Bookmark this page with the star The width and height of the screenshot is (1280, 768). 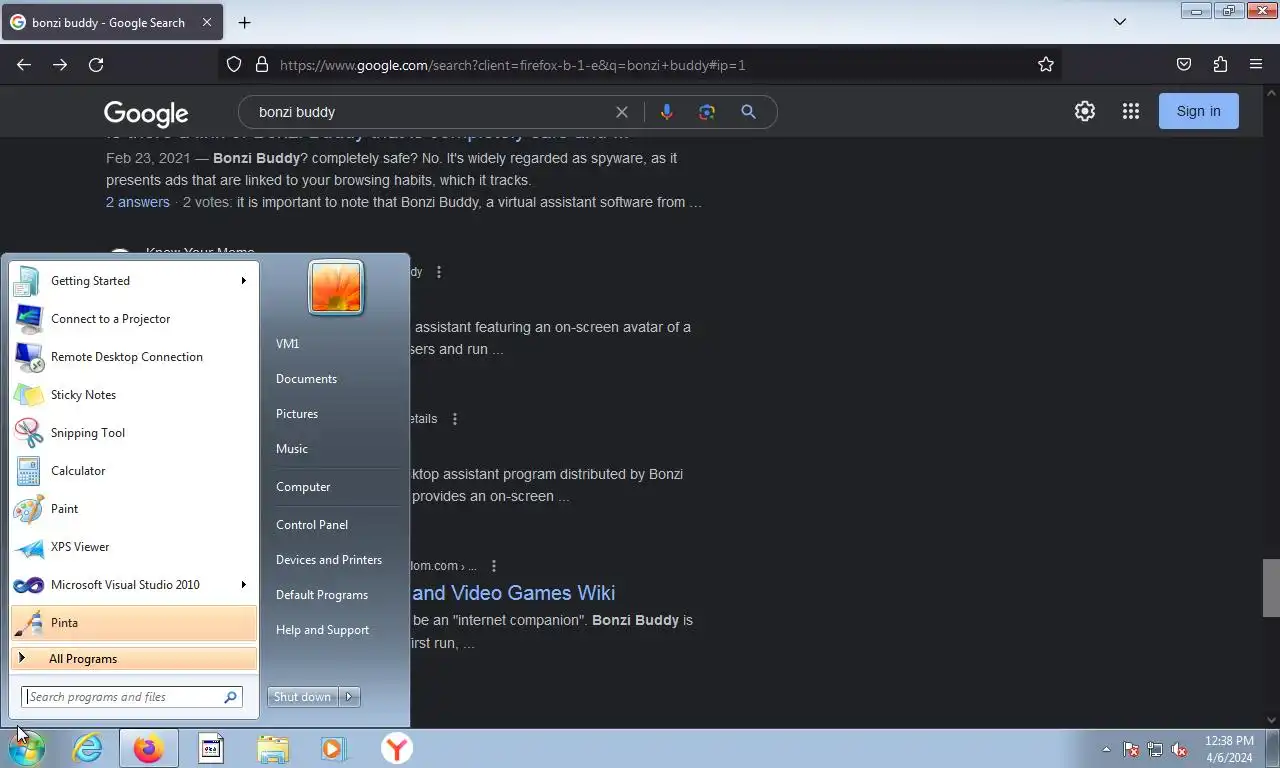[x=1046, y=65]
